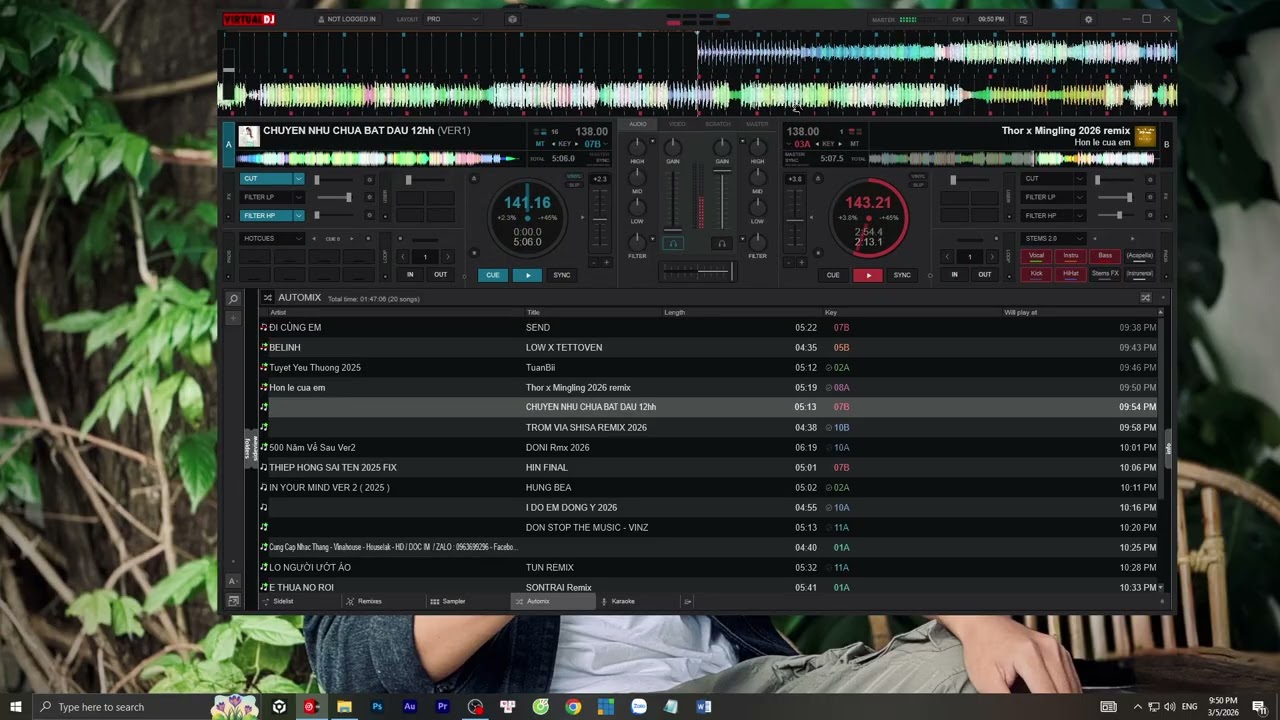Expand CUT effect dropdown on deck B

tap(1079, 179)
